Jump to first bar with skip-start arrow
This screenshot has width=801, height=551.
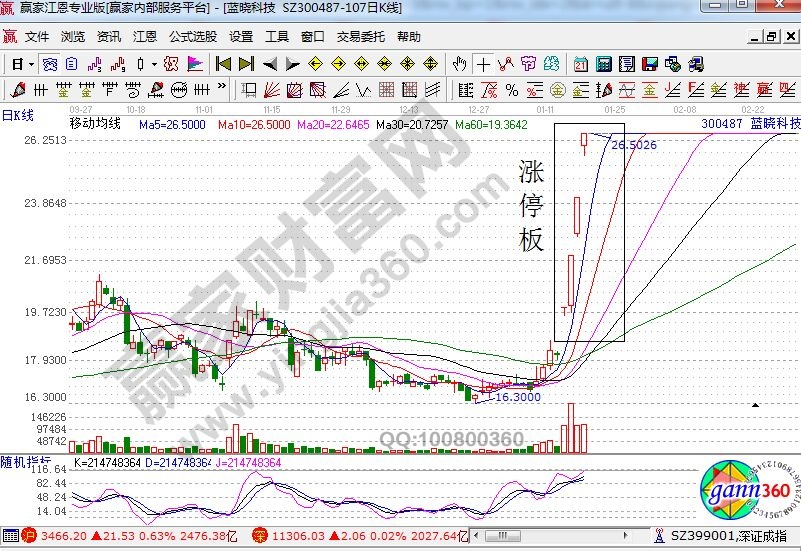click(x=223, y=64)
